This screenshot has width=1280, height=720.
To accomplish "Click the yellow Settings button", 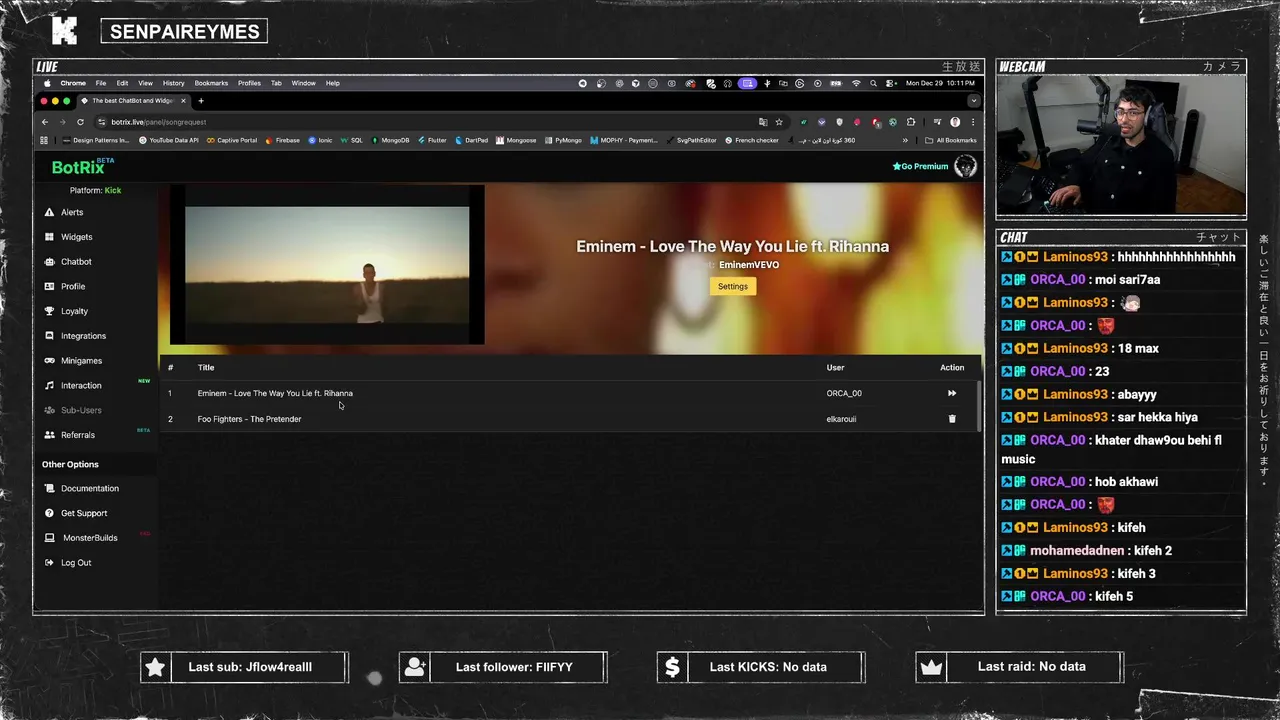I will [x=732, y=286].
